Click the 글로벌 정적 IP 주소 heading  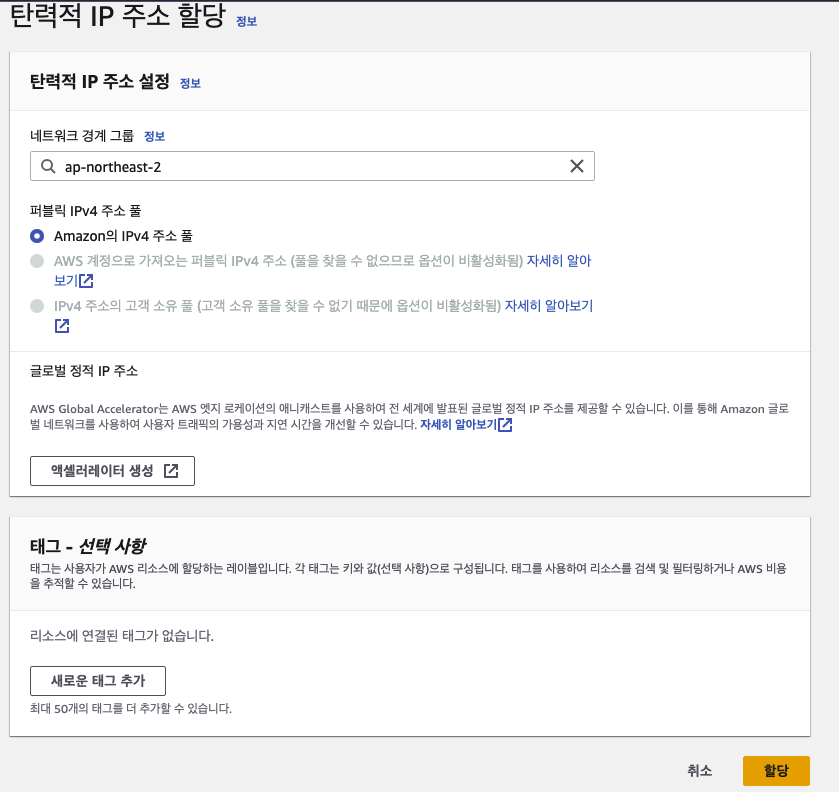(x=84, y=371)
